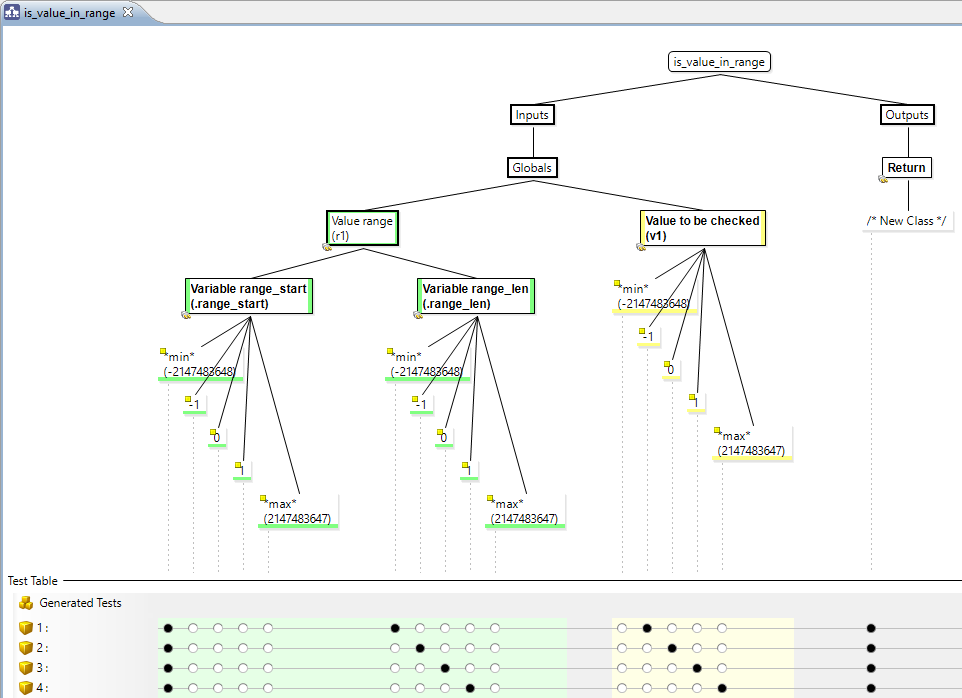The height and width of the screenshot is (698, 962).
Task: Click the /* New Class */ placeholder
Action: pyautogui.click(x=907, y=219)
